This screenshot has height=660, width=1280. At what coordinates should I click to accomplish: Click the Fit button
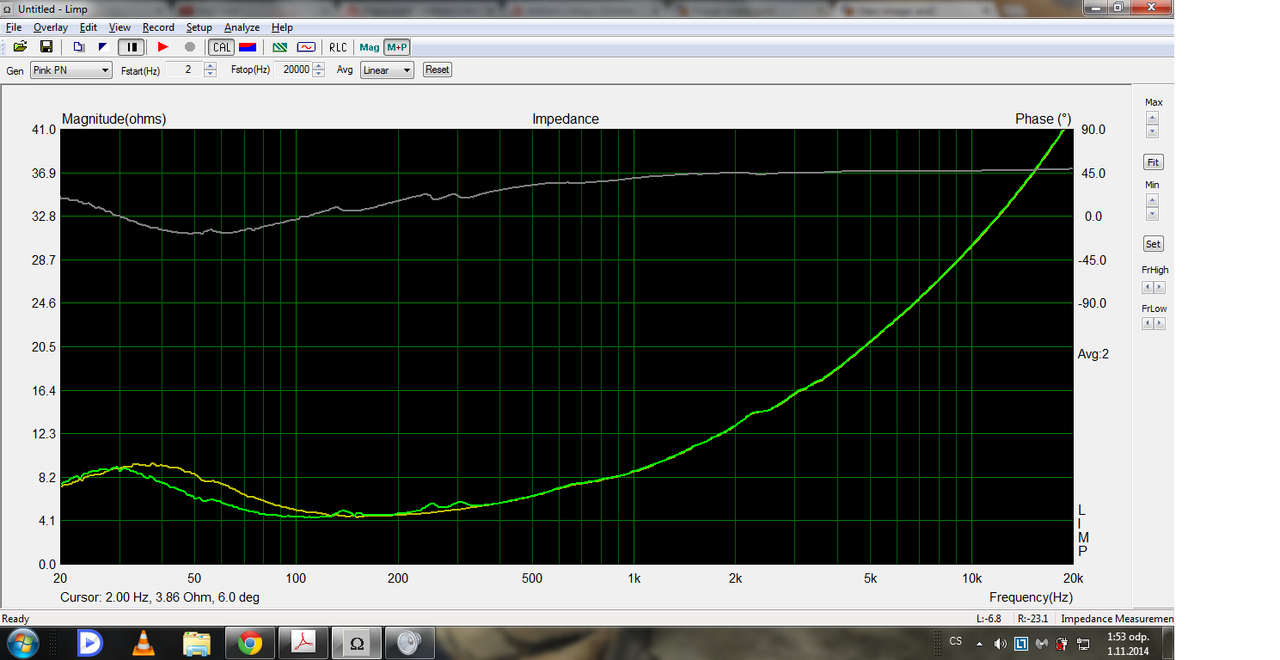1153,162
